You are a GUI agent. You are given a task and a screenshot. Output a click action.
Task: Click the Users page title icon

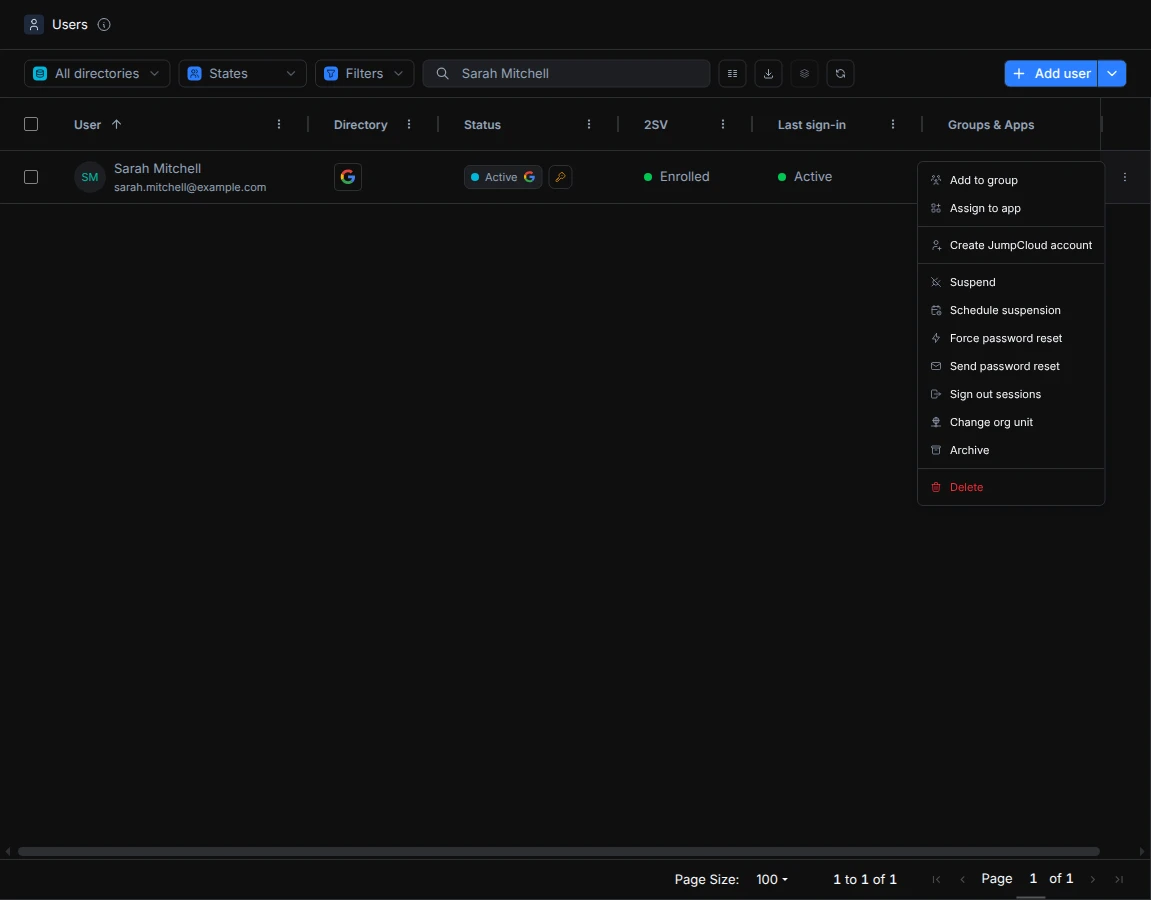(x=34, y=25)
